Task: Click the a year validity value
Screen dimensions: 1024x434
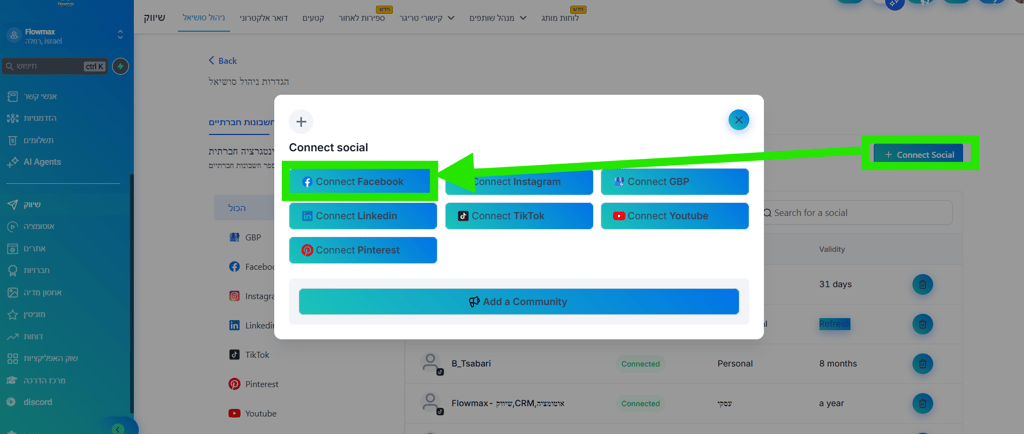Action: [x=831, y=403]
